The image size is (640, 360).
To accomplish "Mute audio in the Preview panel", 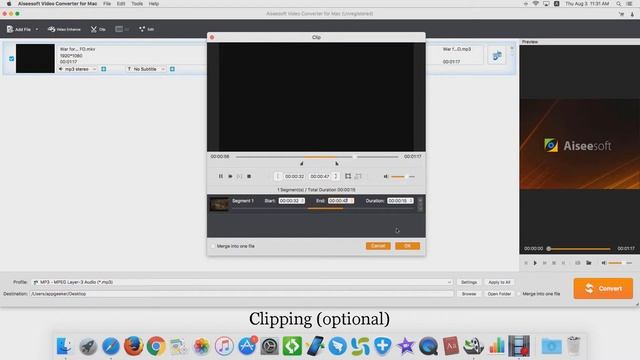I will 604,263.
